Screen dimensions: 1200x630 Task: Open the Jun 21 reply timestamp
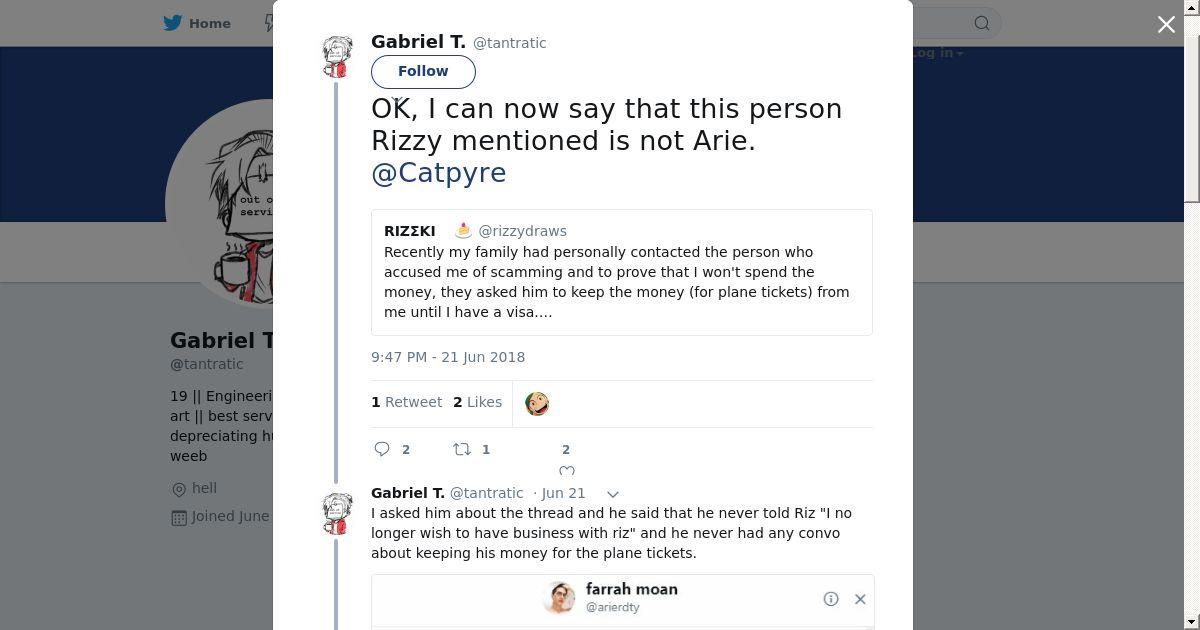coord(562,493)
